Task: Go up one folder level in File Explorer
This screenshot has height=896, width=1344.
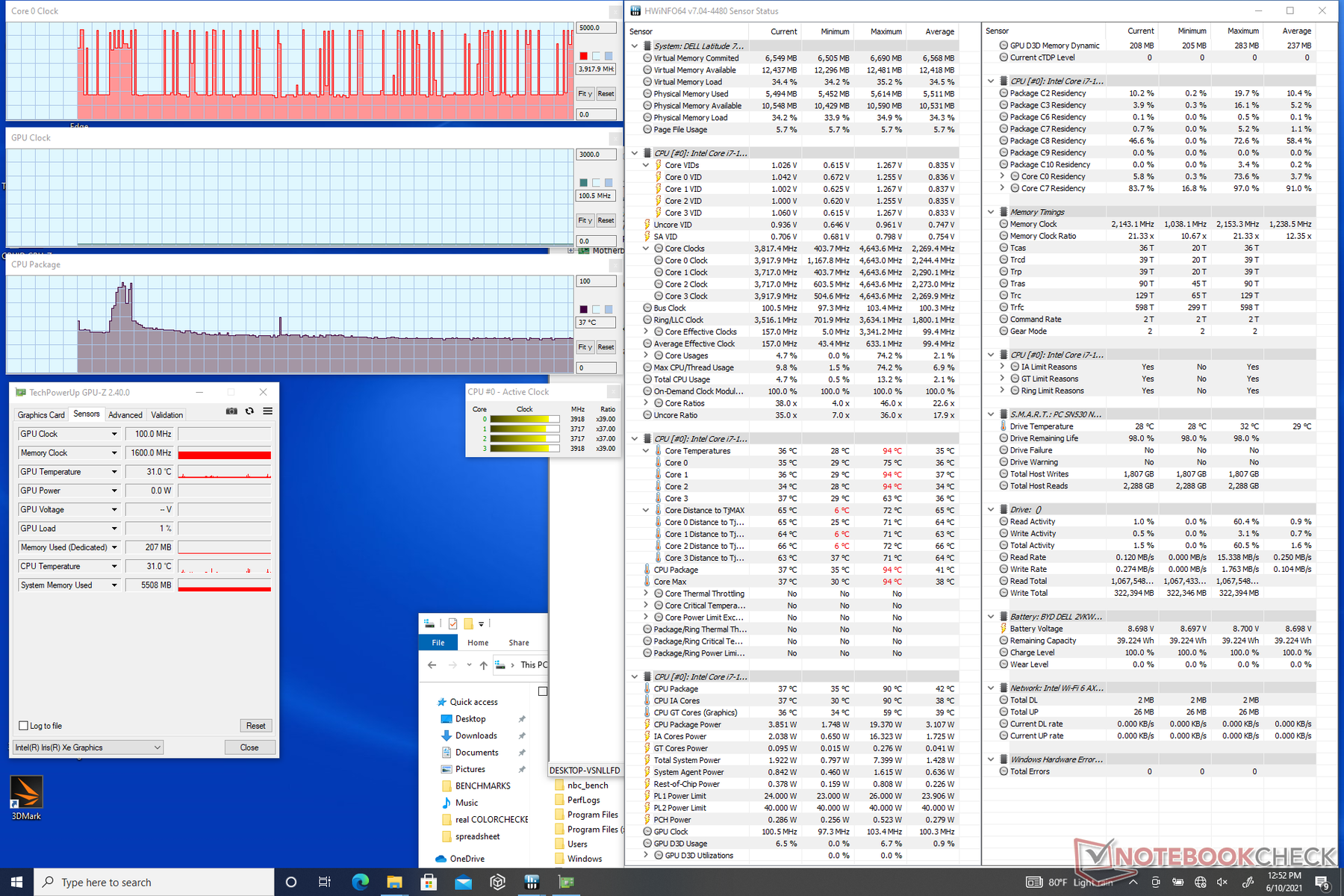Action: tap(484, 665)
